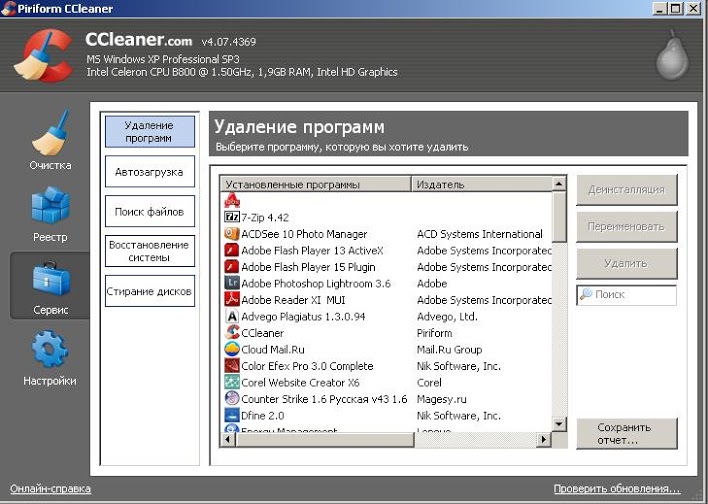This screenshot has height=504, width=708.
Task: Focus the Поиск search field
Action: point(627,294)
